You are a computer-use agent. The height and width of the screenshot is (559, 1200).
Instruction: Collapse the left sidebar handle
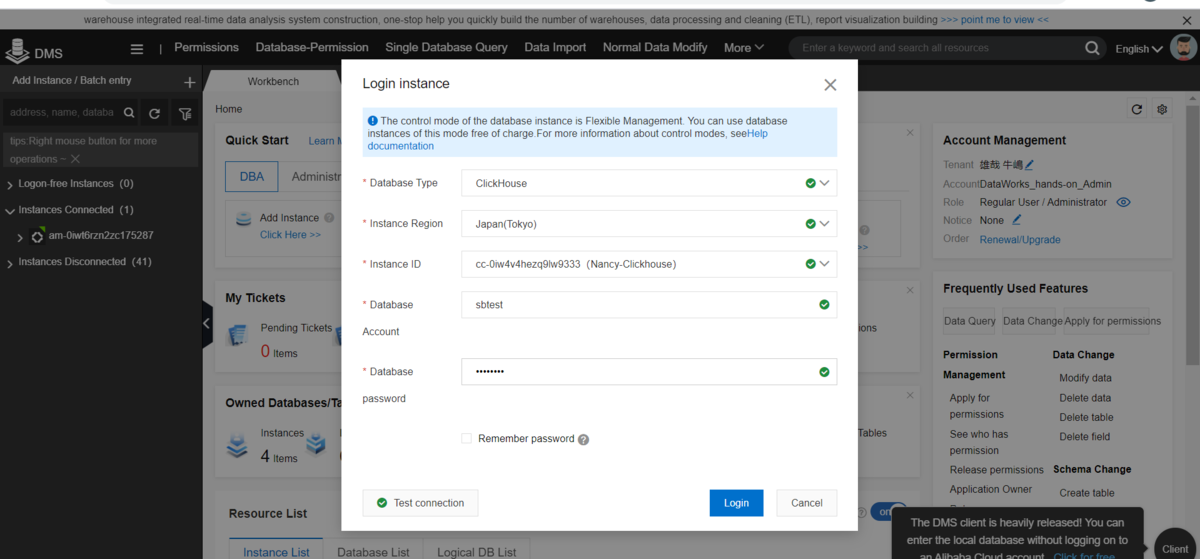tap(207, 323)
